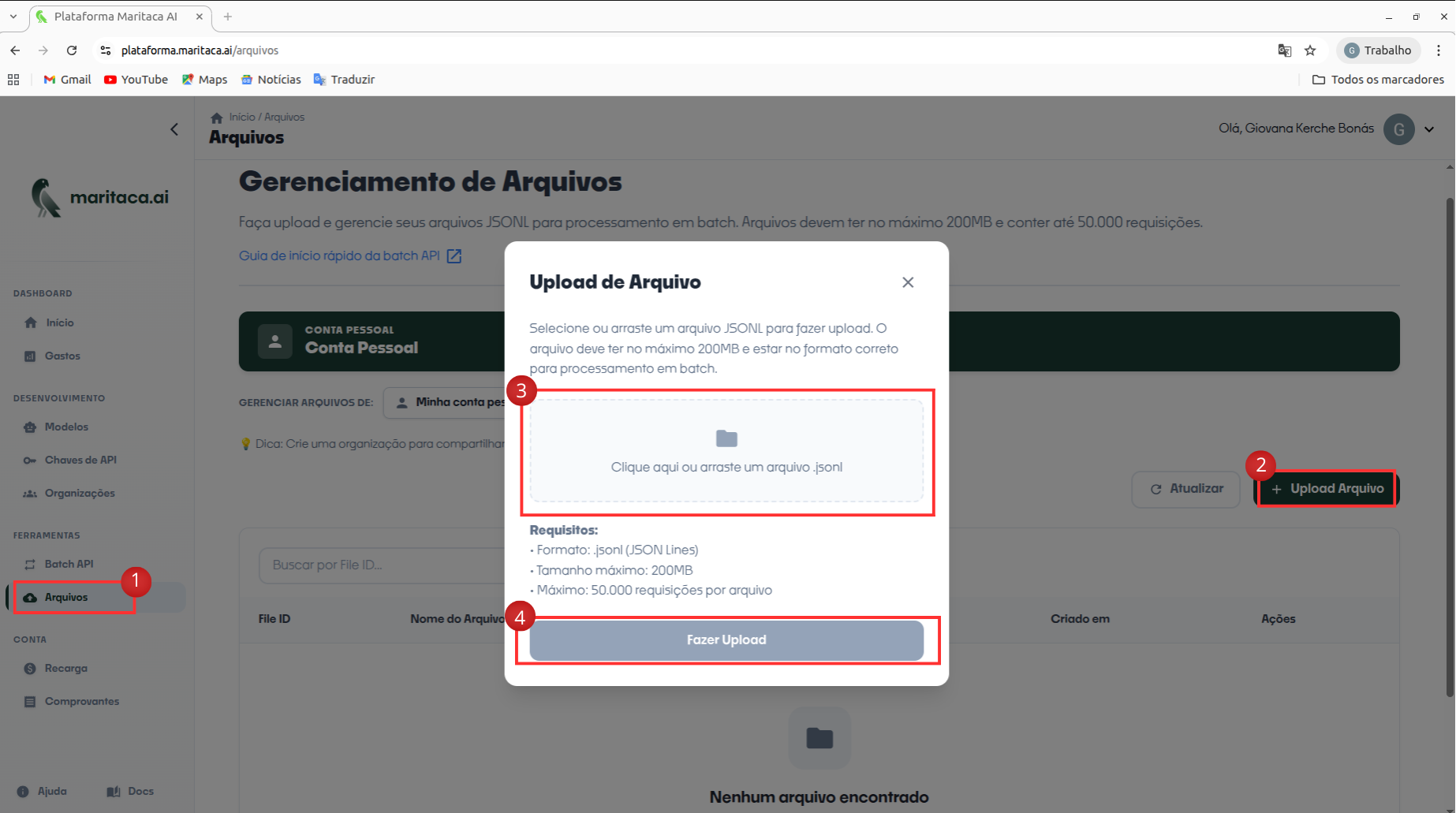Viewport: 1456px width, 813px height.
Task: Open the user account dropdown arrow
Action: [1429, 129]
